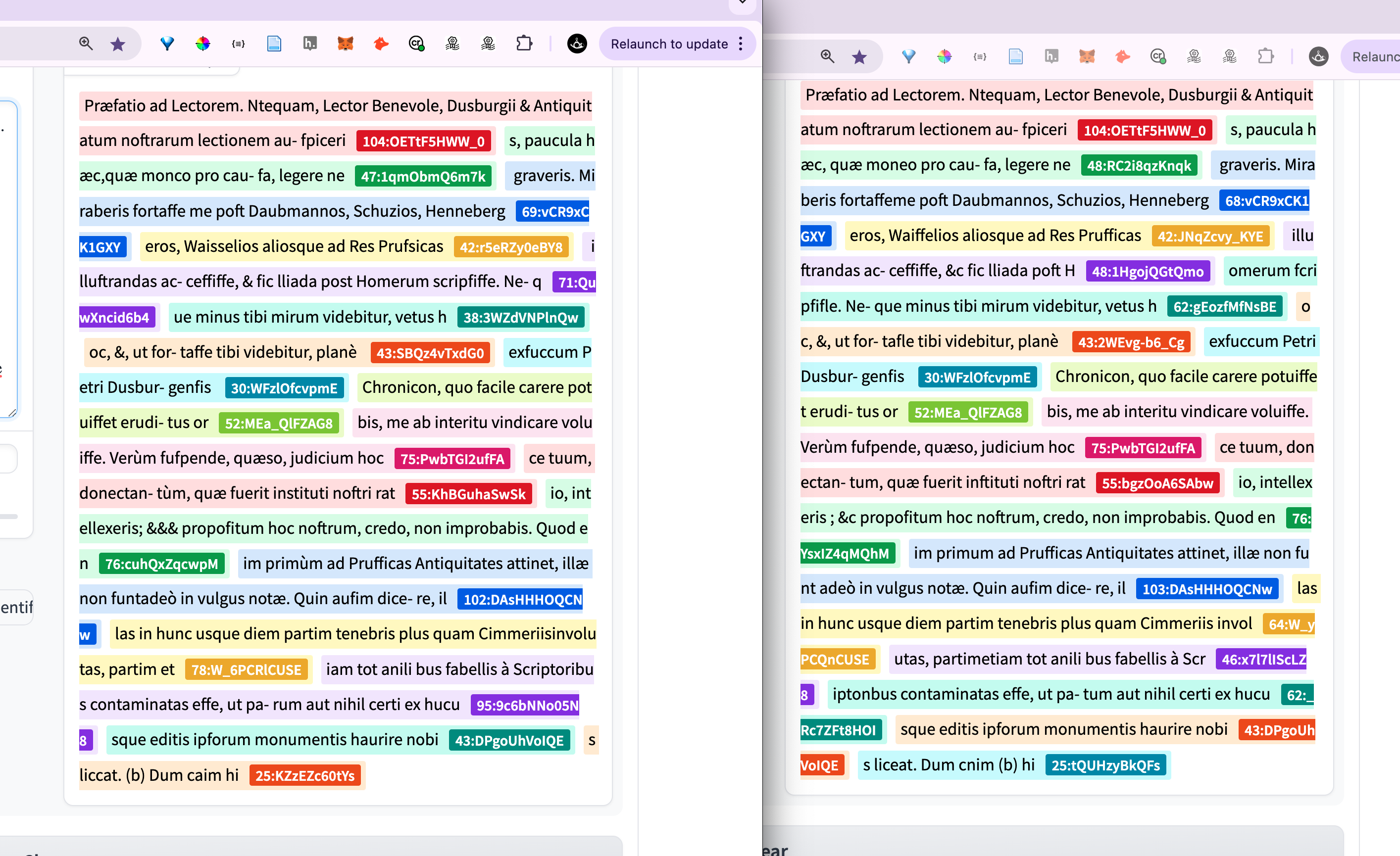Screen dimensions: 1400x856
Task: Click the 'Præfatio ad Lectorem' text in right window
Action: point(883,95)
